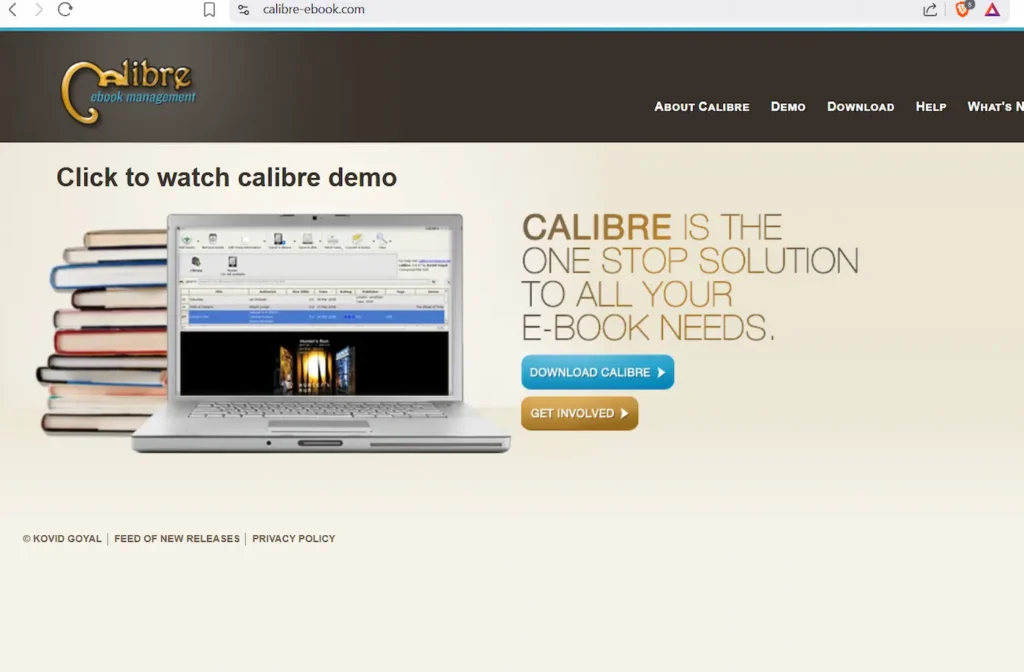Viewport: 1024px width, 672px height.
Task: Open the About Calibre menu item
Action: (701, 106)
